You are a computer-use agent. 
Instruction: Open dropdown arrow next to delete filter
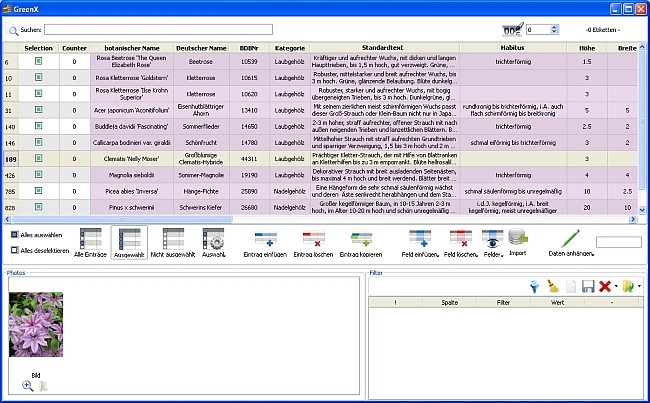tap(616, 286)
